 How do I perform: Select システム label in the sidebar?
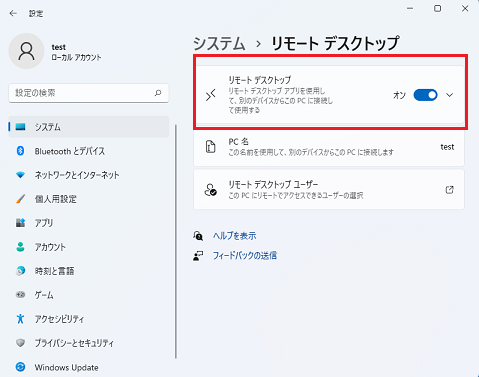coord(48,127)
